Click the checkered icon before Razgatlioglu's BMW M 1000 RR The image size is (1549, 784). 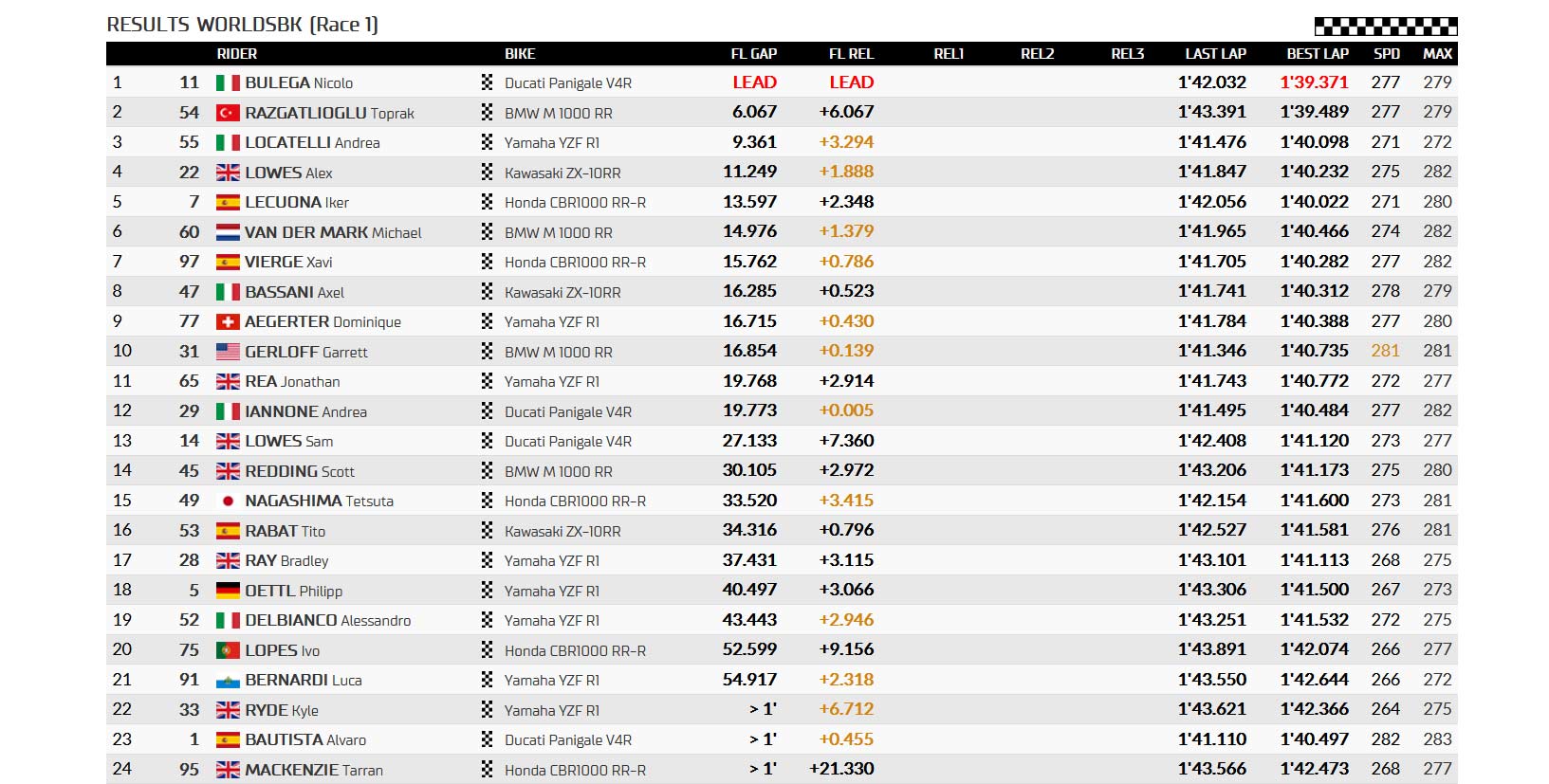click(487, 113)
